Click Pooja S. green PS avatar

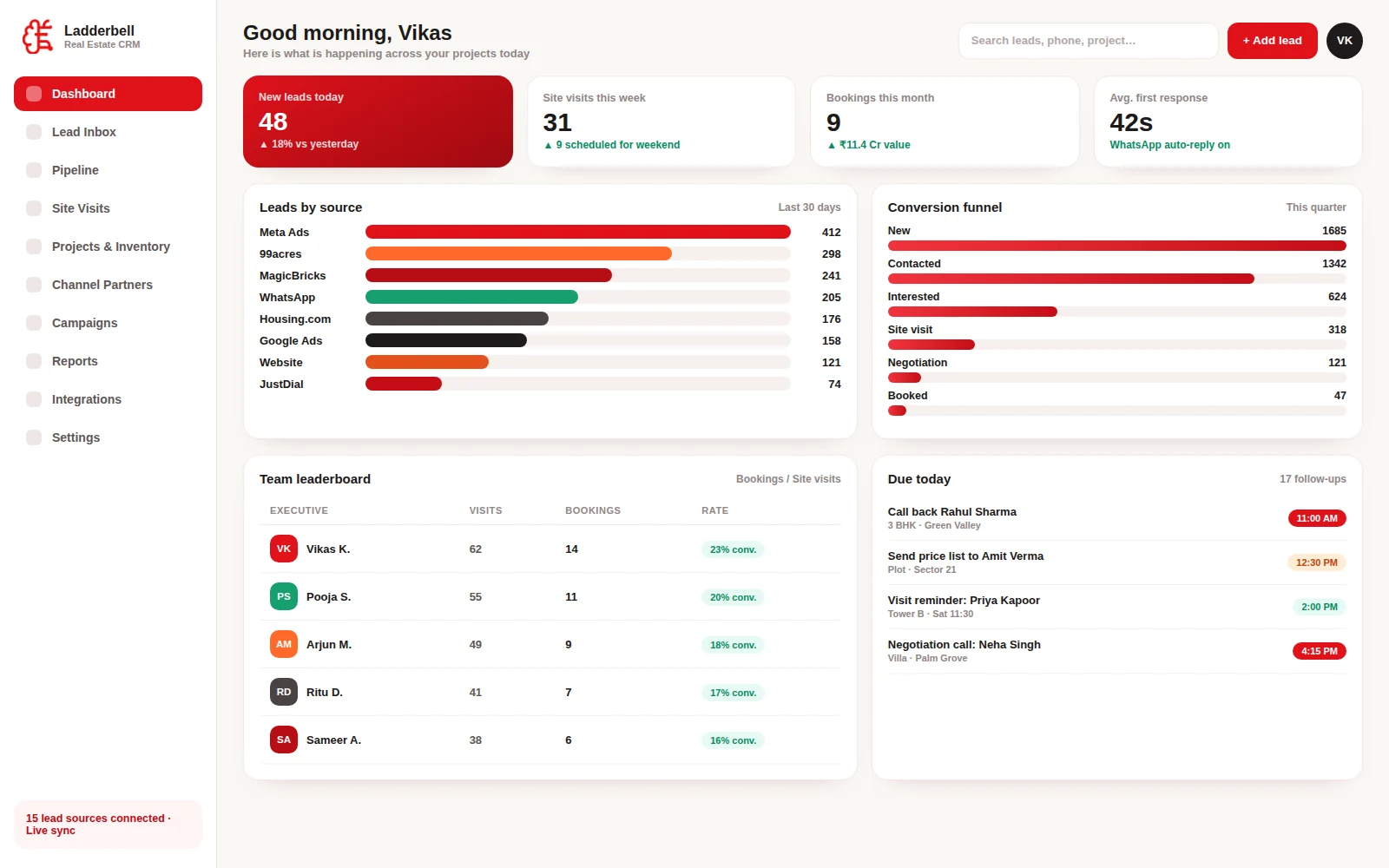[x=284, y=596]
